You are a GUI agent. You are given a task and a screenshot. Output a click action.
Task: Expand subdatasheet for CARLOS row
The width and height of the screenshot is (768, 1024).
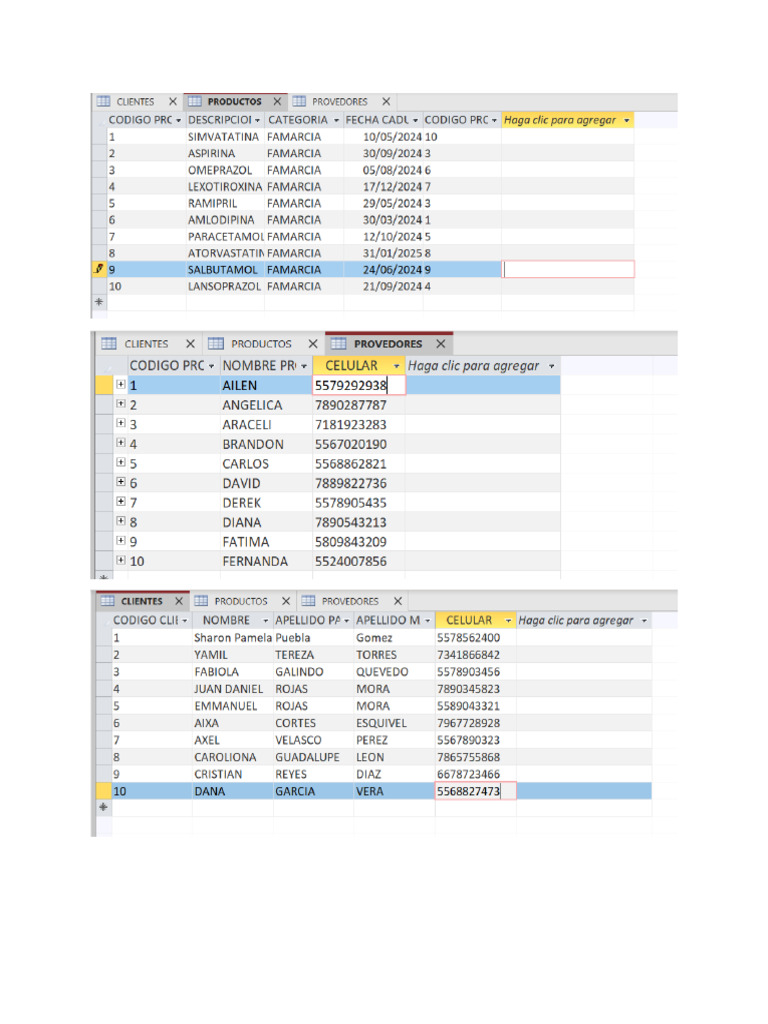click(x=121, y=462)
